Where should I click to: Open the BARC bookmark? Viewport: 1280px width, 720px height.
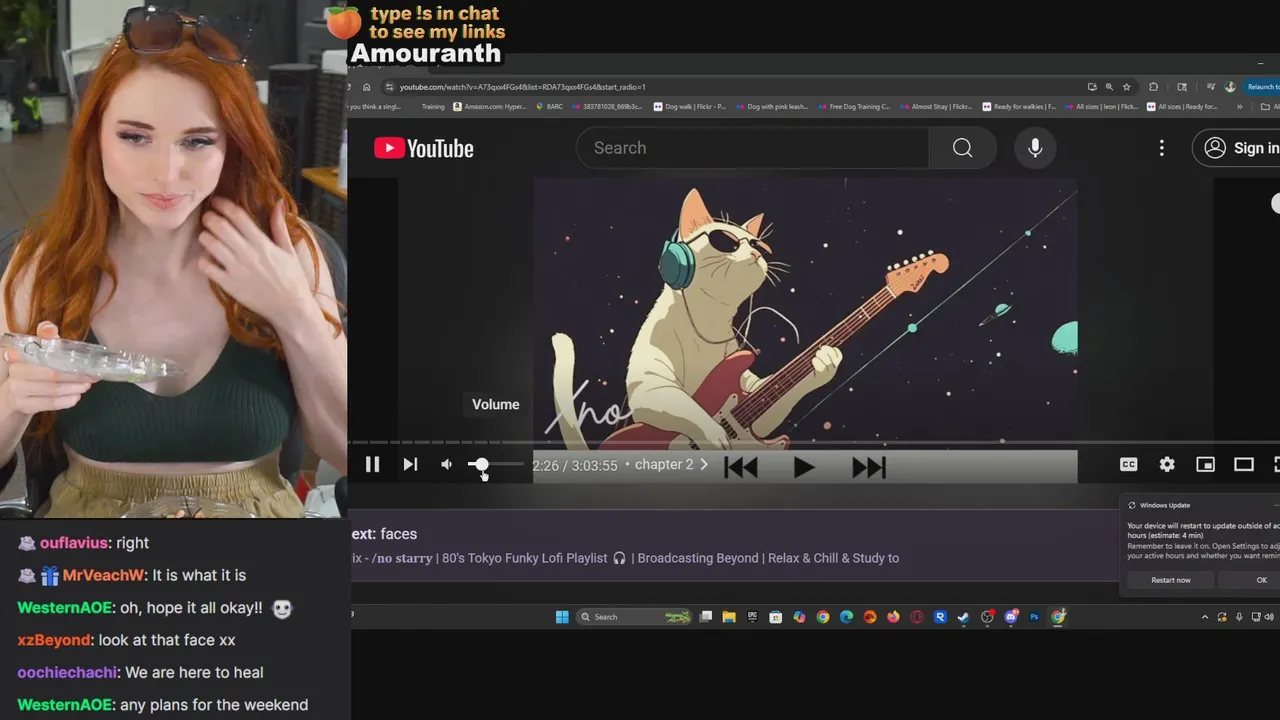pos(548,106)
